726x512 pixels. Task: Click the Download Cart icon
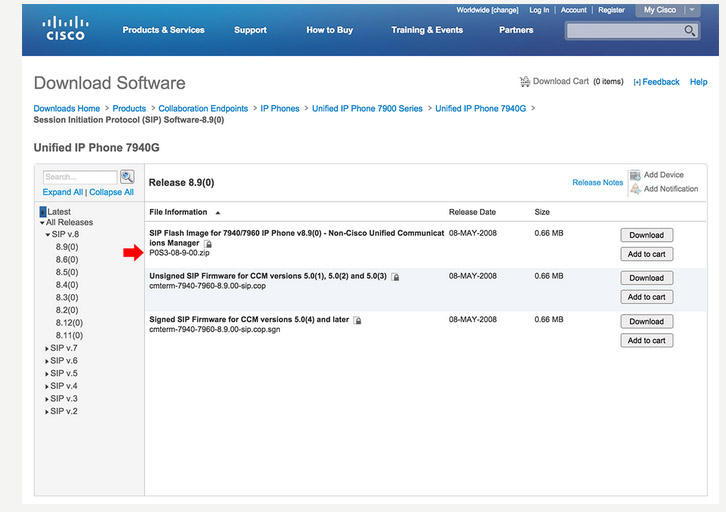(525, 81)
